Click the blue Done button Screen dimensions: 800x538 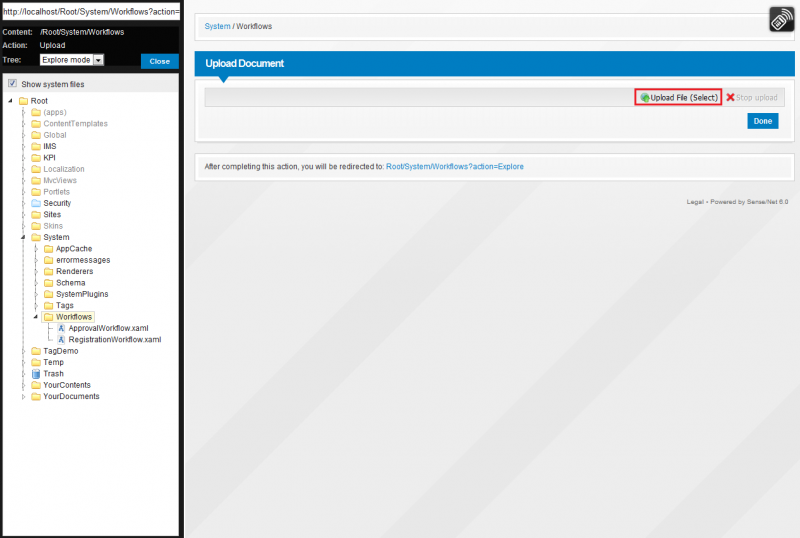click(x=763, y=121)
